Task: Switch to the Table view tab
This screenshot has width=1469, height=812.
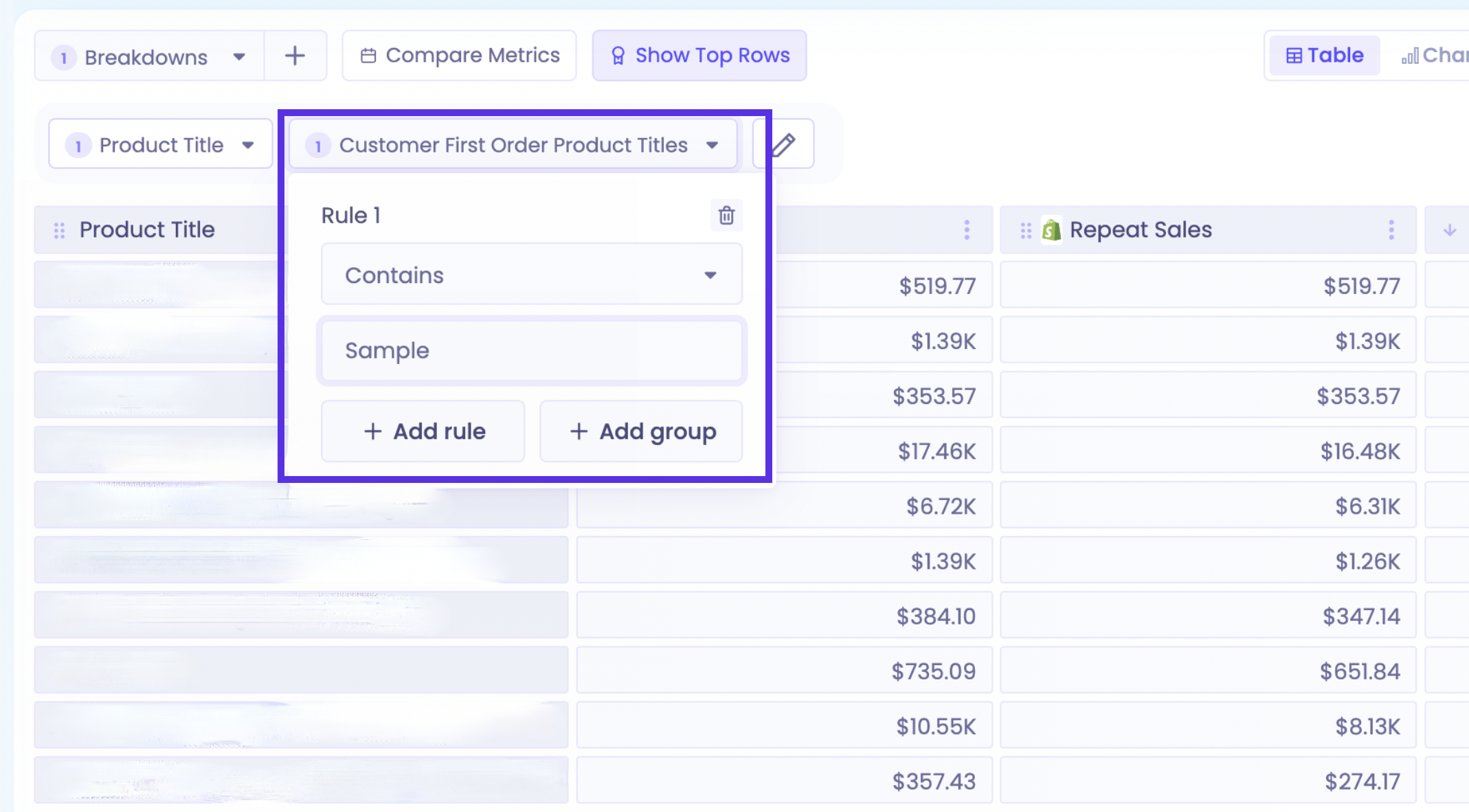Action: coord(1324,56)
